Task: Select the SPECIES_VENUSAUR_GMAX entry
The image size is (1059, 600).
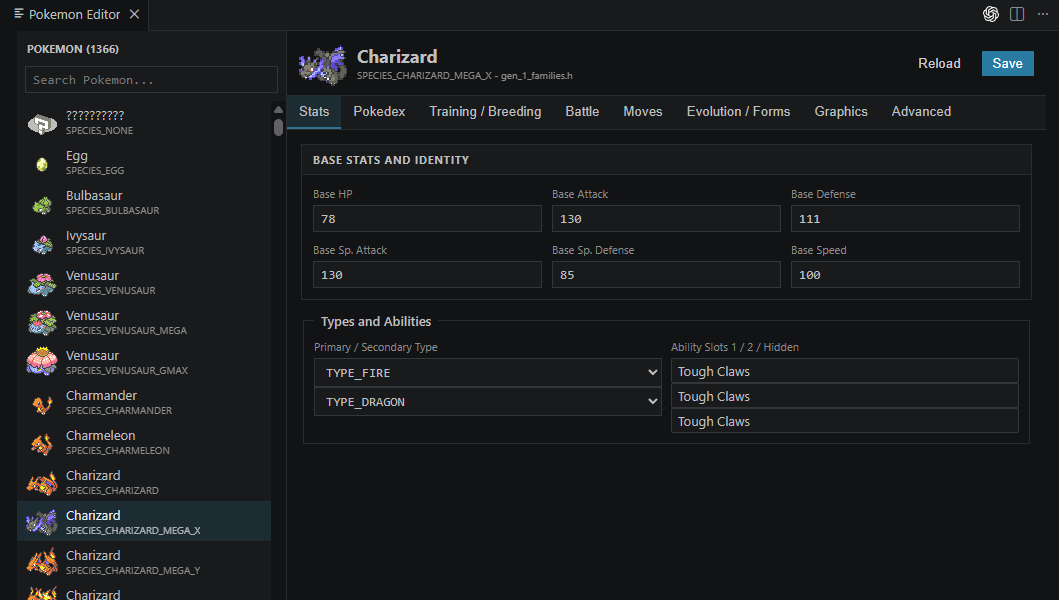Action: (144, 361)
